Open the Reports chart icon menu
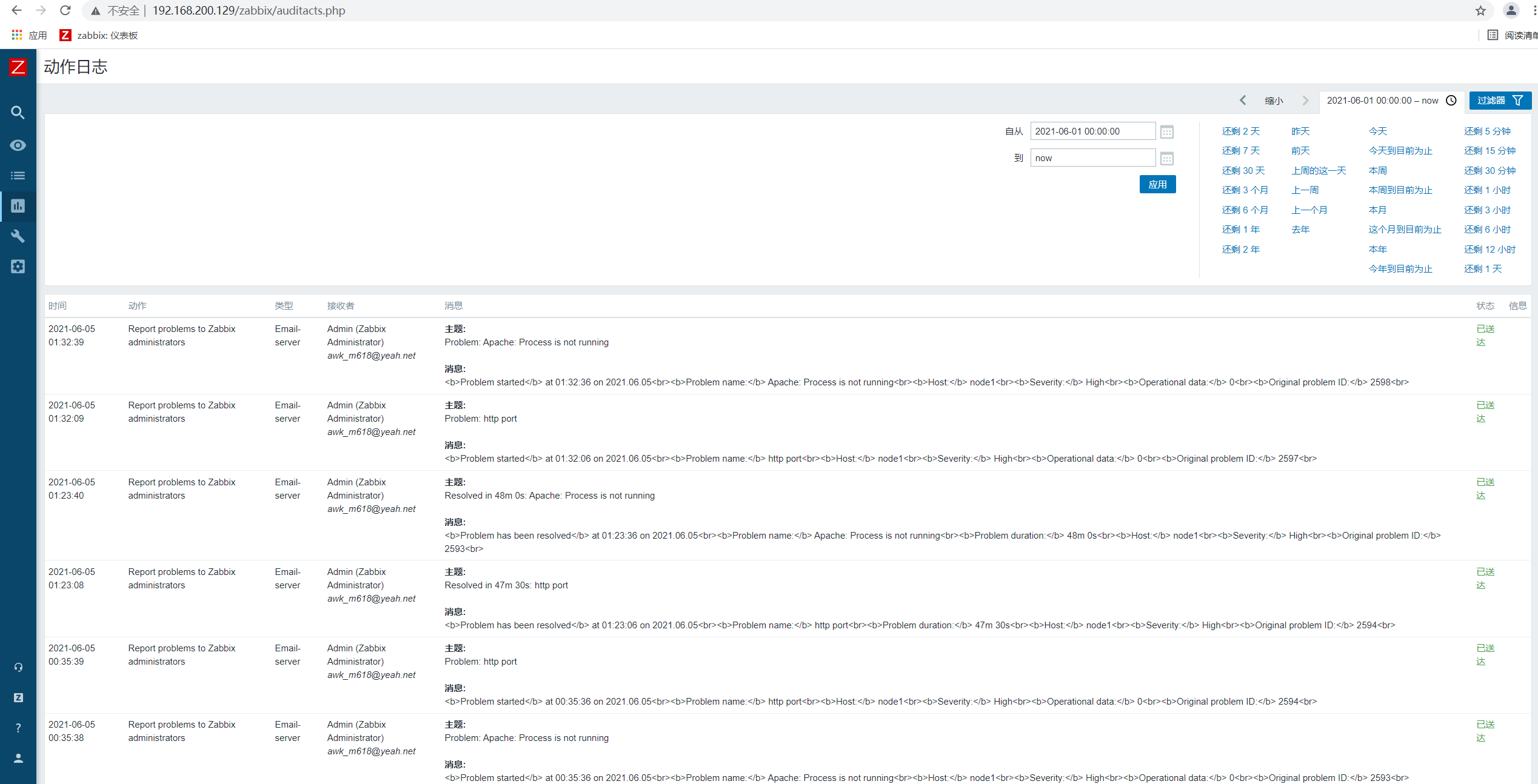The height and width of the screenshot is (784, 1538). click(18, 206)
